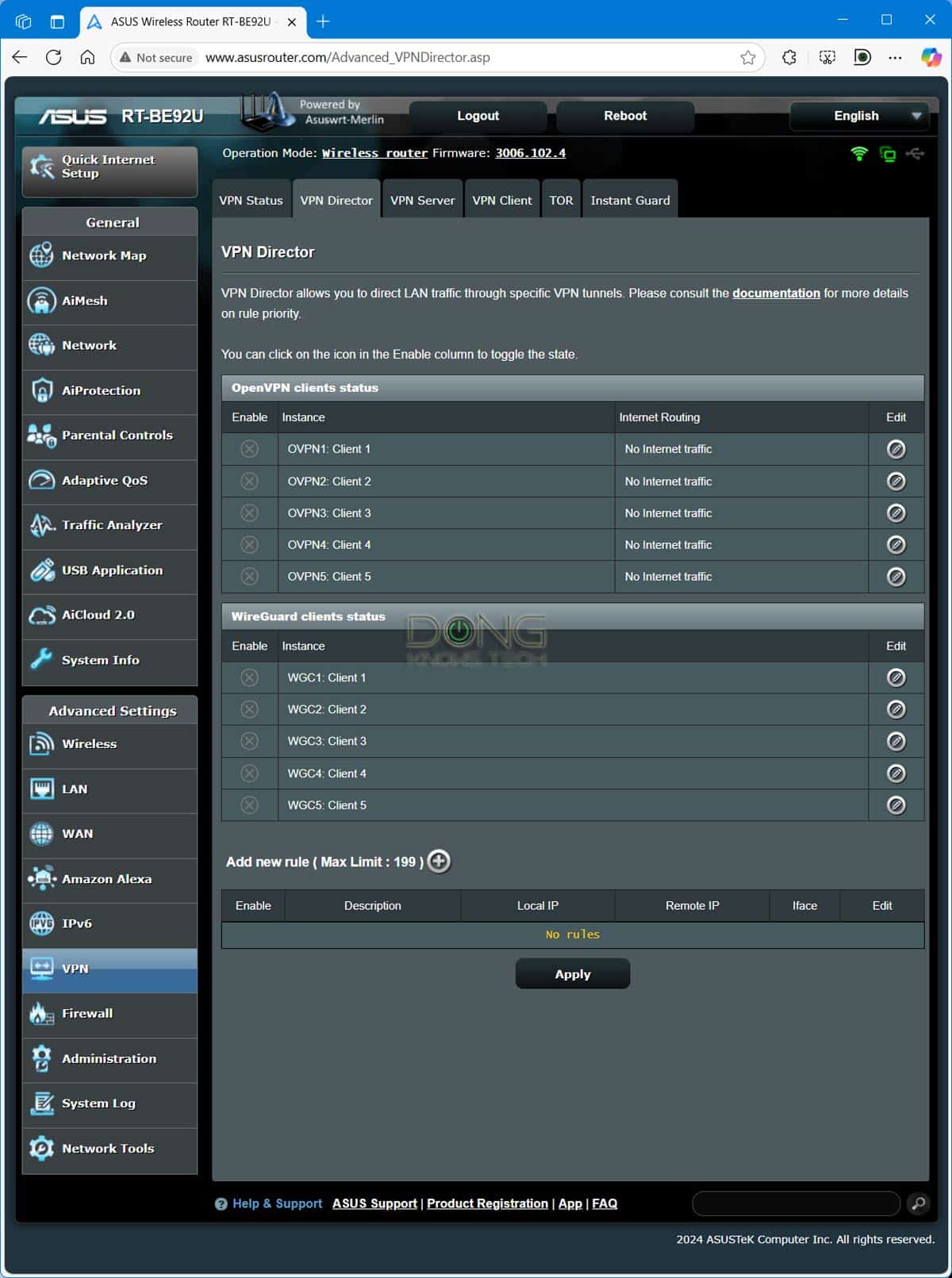Open the WAN settings page

coord(109,835)
